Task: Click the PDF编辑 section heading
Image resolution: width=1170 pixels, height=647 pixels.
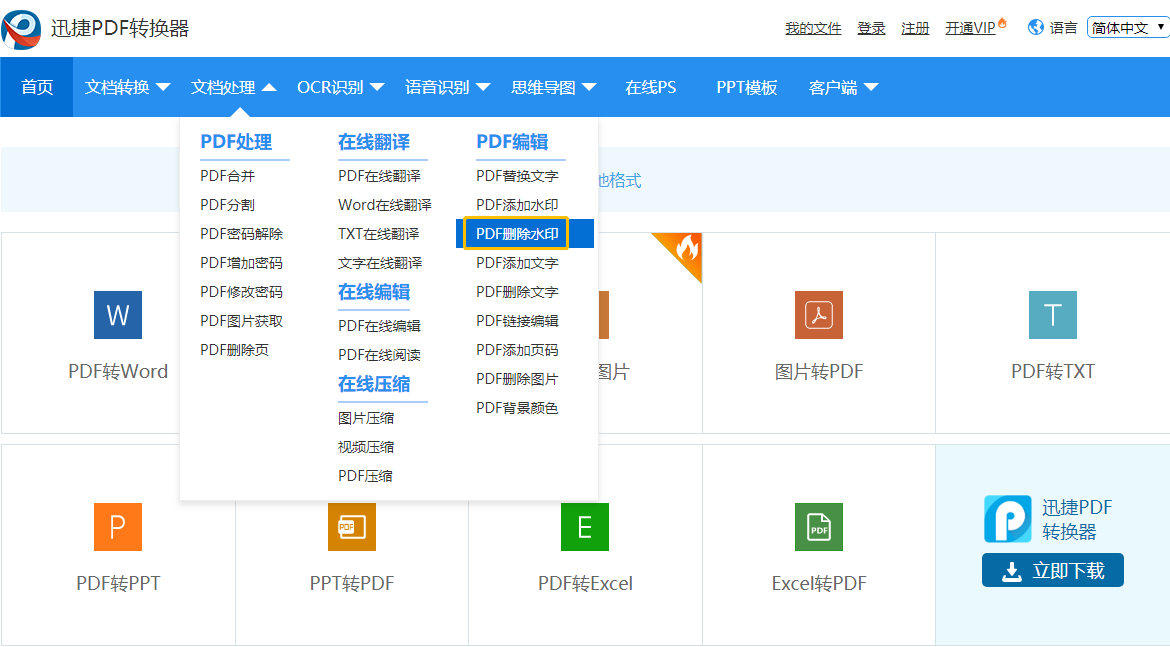Action: [512, 142]
